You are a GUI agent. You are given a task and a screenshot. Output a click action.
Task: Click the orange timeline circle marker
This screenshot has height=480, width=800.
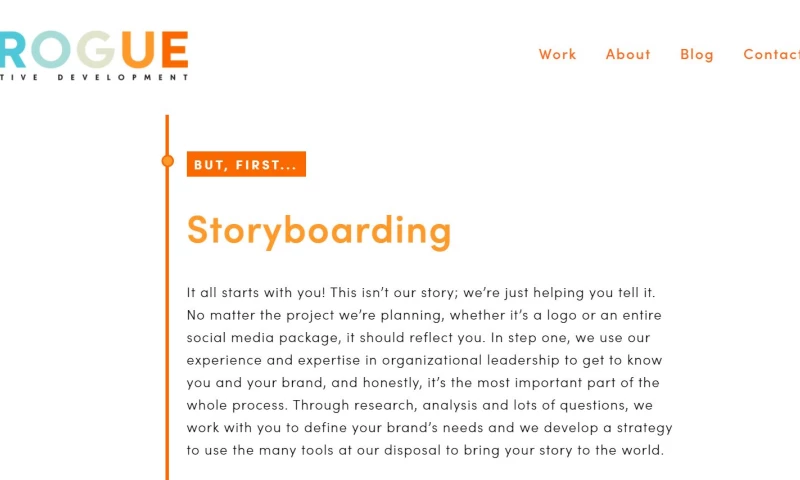[167, 161]
